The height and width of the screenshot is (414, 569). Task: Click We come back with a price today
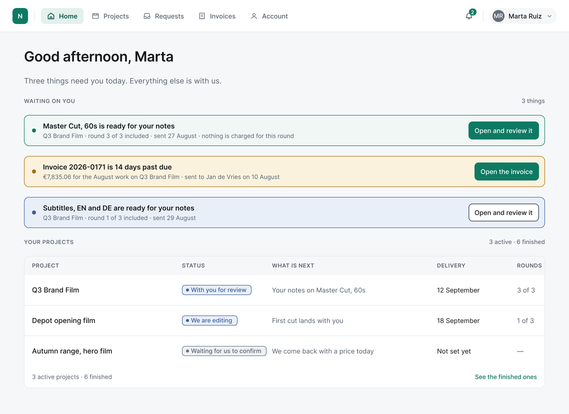click(x=323, y=351)
